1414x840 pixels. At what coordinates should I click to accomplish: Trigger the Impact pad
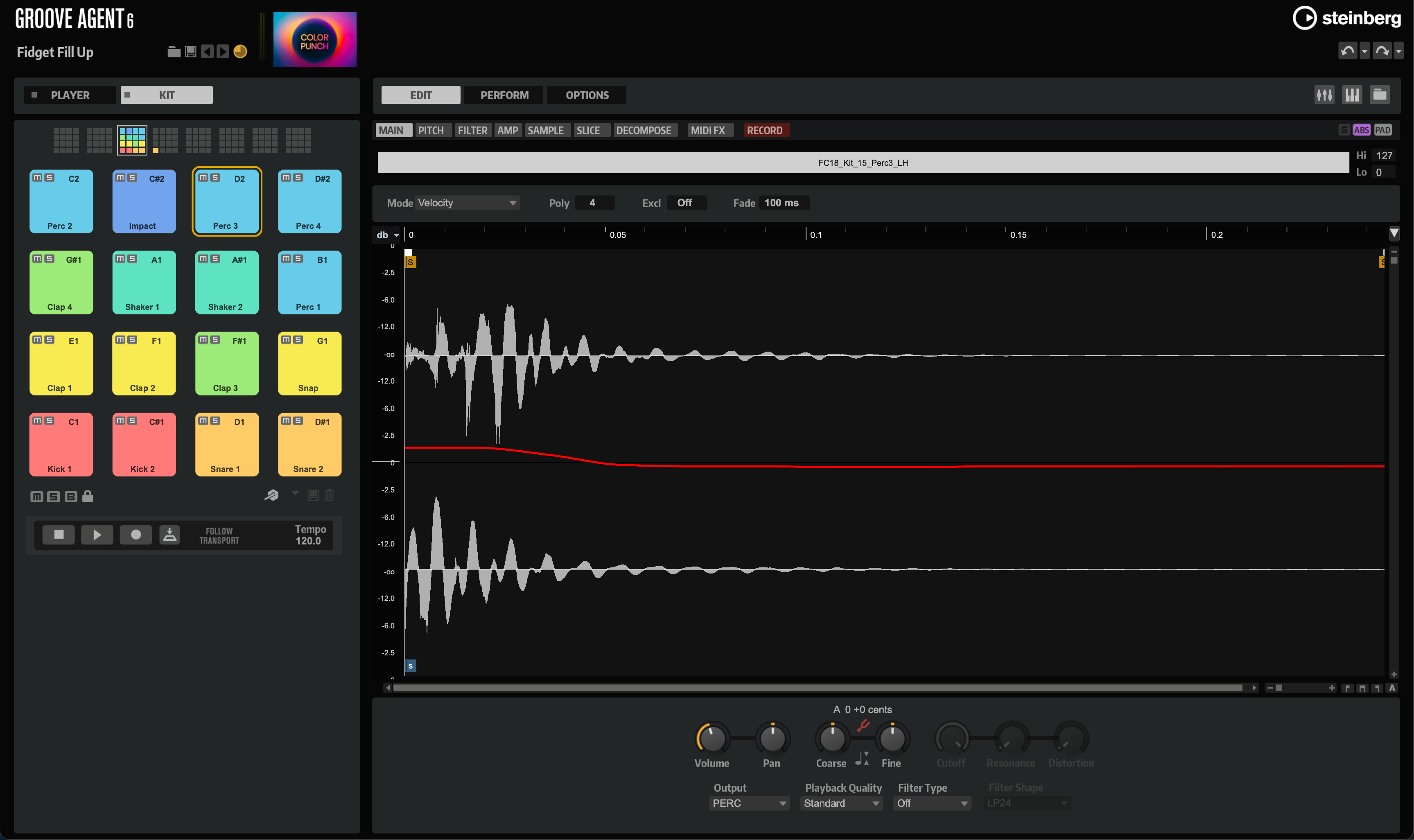point(144,201)
